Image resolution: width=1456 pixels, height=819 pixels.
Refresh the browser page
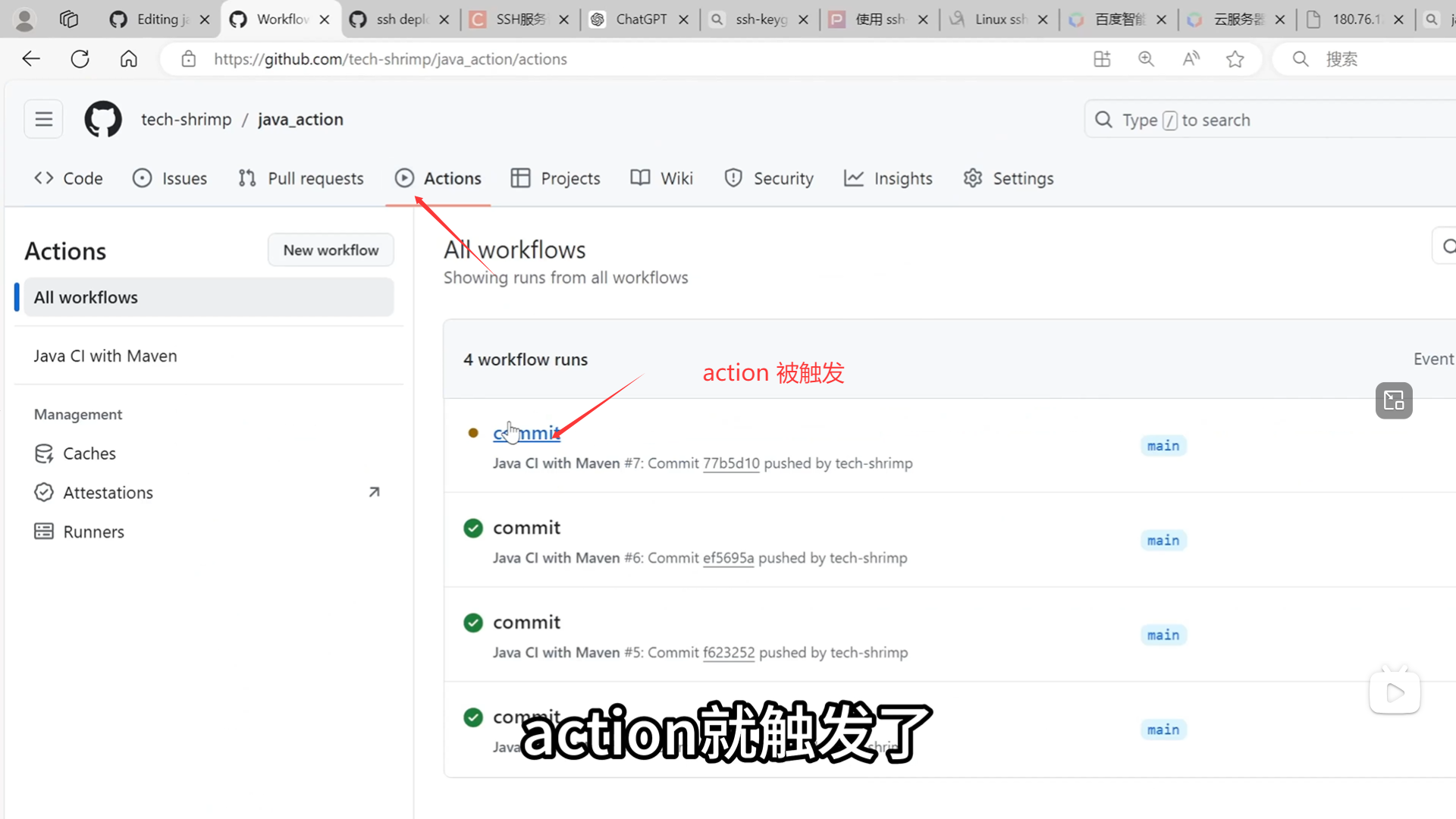[x=80, y=58]
